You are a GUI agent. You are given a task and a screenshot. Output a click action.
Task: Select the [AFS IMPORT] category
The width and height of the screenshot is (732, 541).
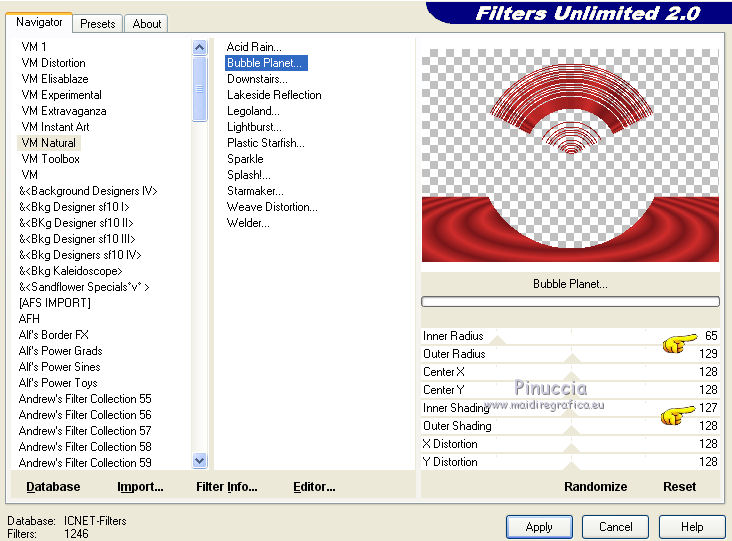(55, 303)
